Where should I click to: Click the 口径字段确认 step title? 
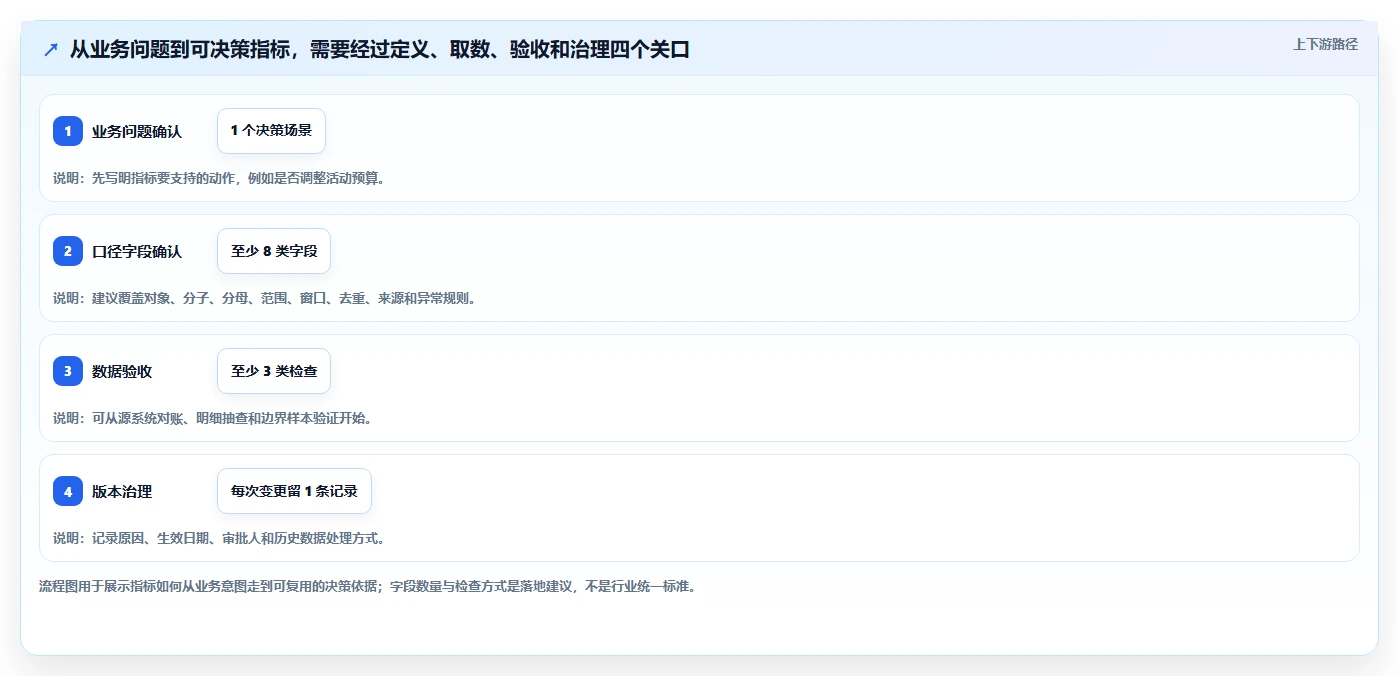137,251
